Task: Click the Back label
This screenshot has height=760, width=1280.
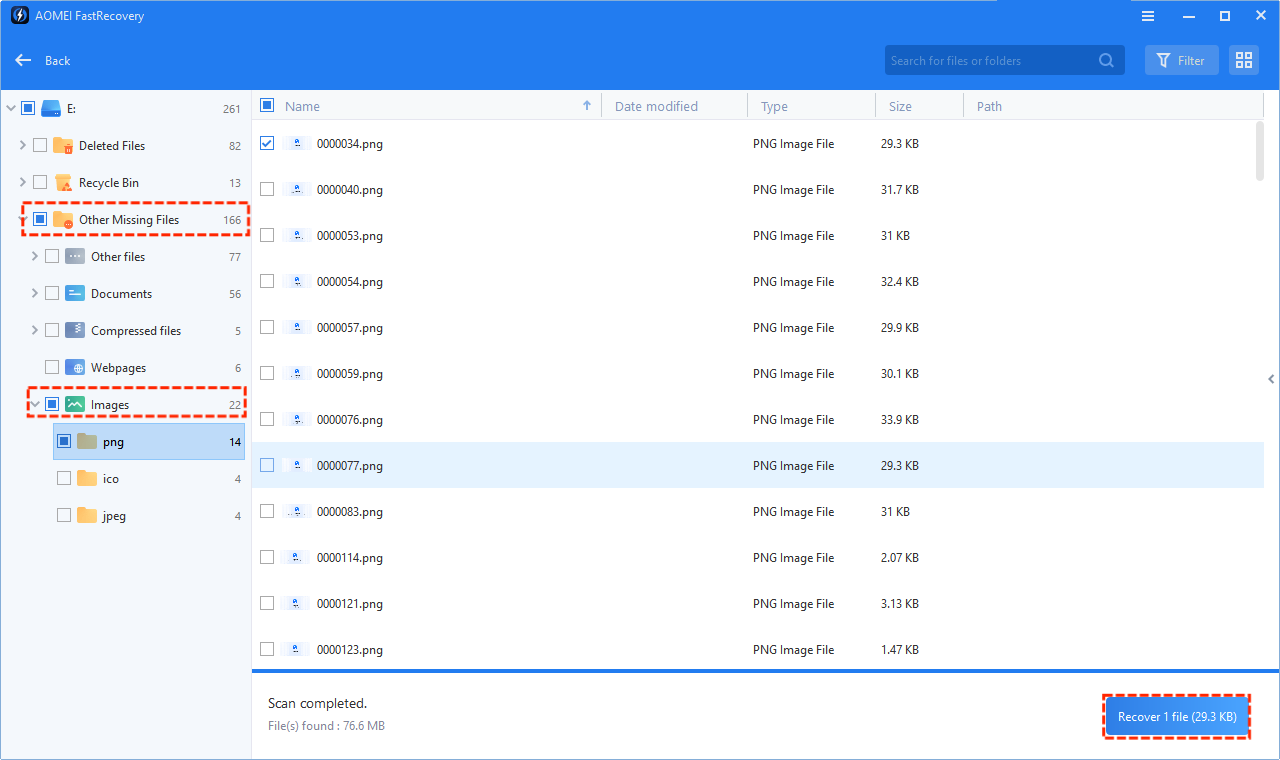Action: tap(59, 60)
